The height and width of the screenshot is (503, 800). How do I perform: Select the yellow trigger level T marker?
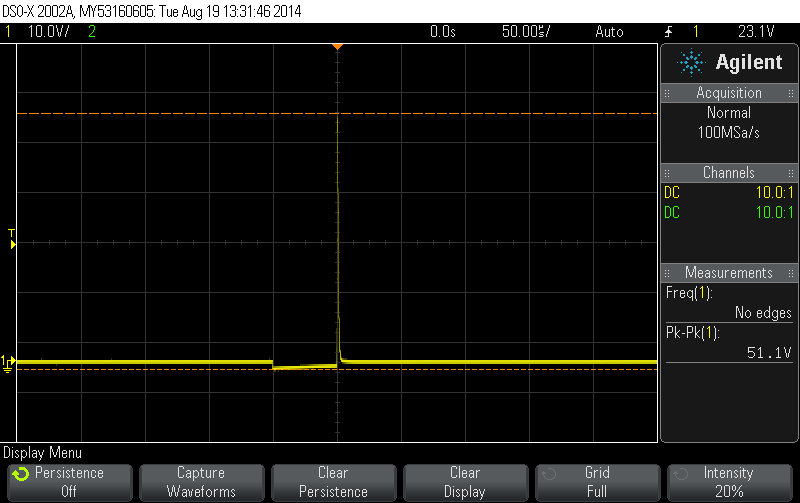[12, 239]
